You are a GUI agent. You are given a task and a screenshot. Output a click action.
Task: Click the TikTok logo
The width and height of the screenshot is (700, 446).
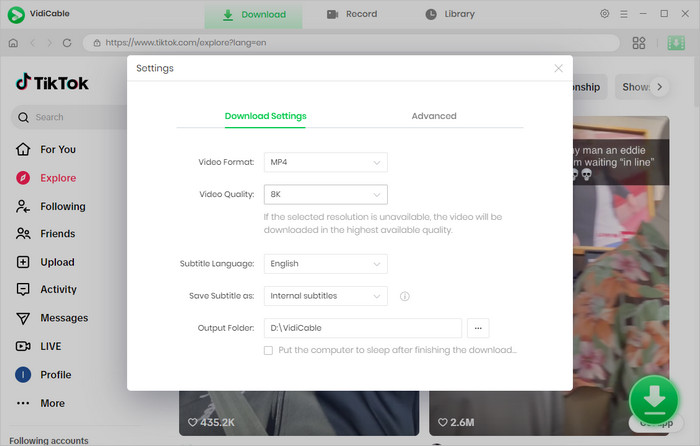pyautogui.click(x=52, y=83)
